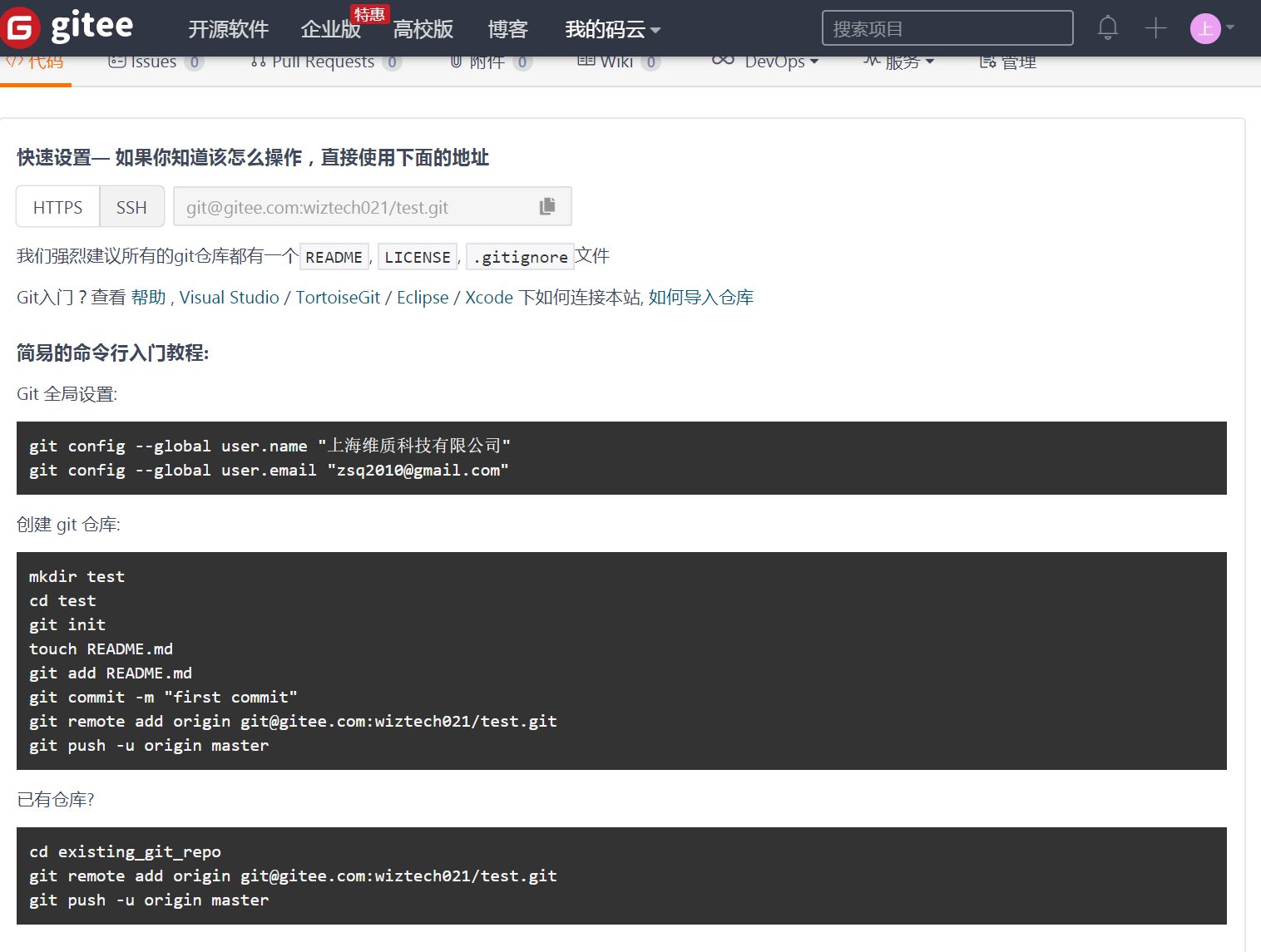Click the 'touch README.md' command line
The width and height of the screenshot is (1261, 952).
[x=101, y=649]
